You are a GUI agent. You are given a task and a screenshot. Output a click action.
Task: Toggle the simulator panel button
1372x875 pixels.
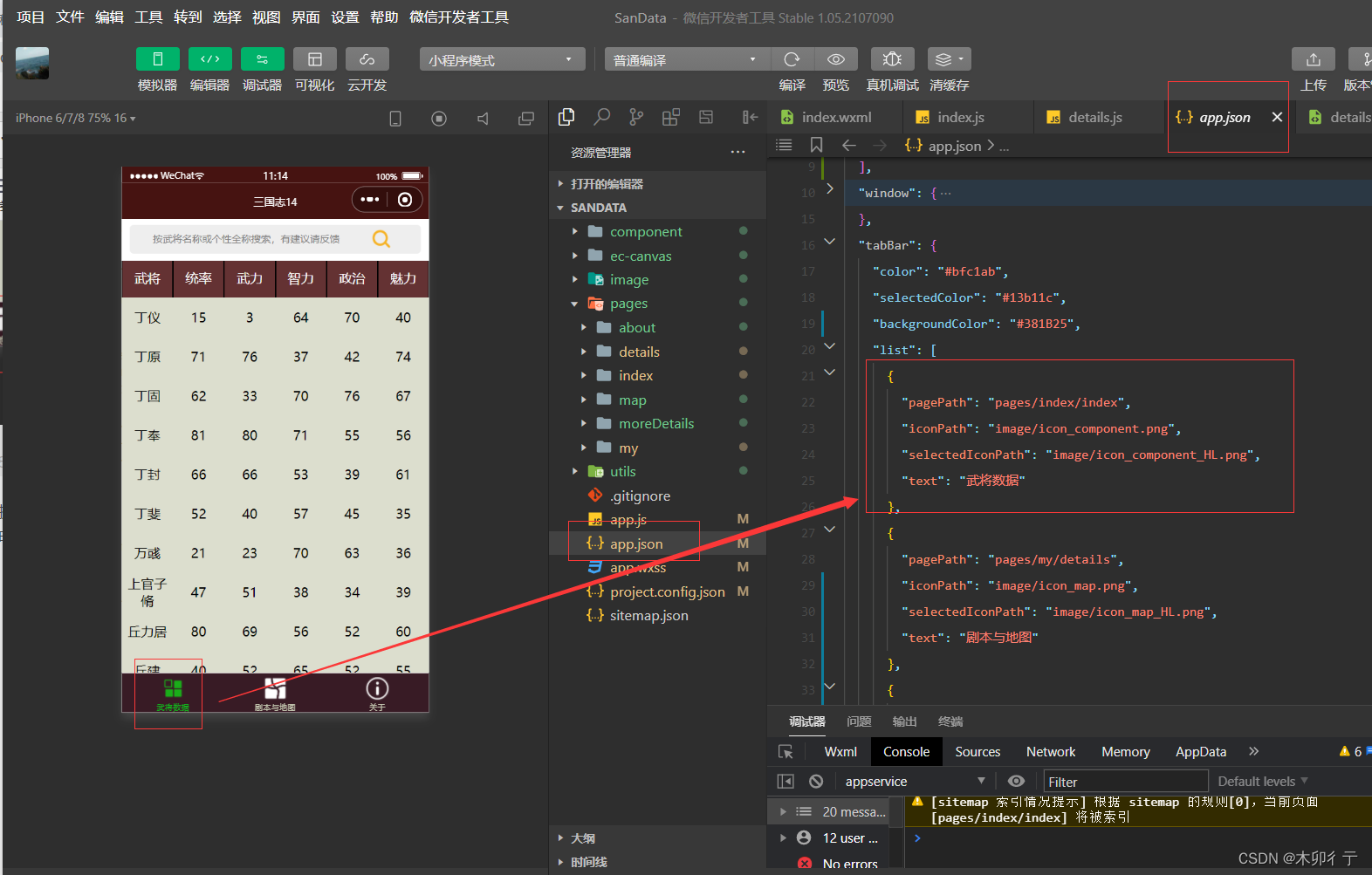coord(158,59)
